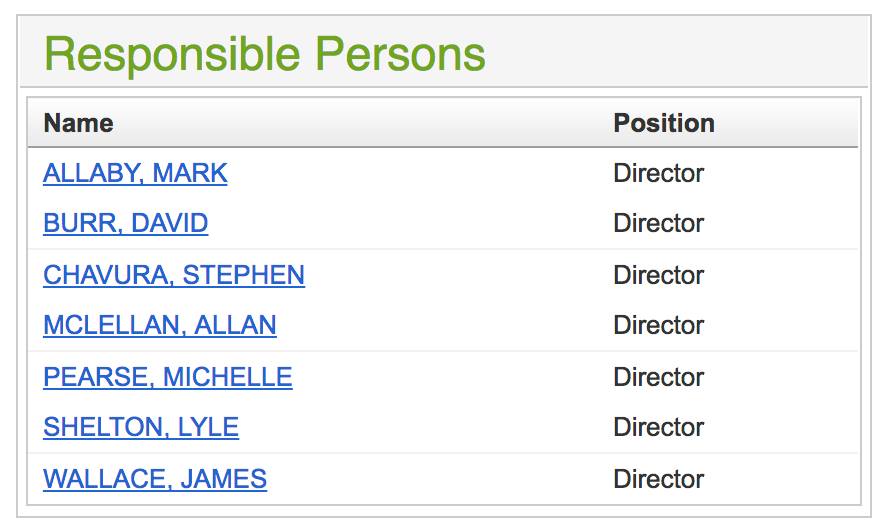Screen dimensions: 886x532
Task: Click Director position next to MCLELLAN, ALLAN
Action: (658, 325)
